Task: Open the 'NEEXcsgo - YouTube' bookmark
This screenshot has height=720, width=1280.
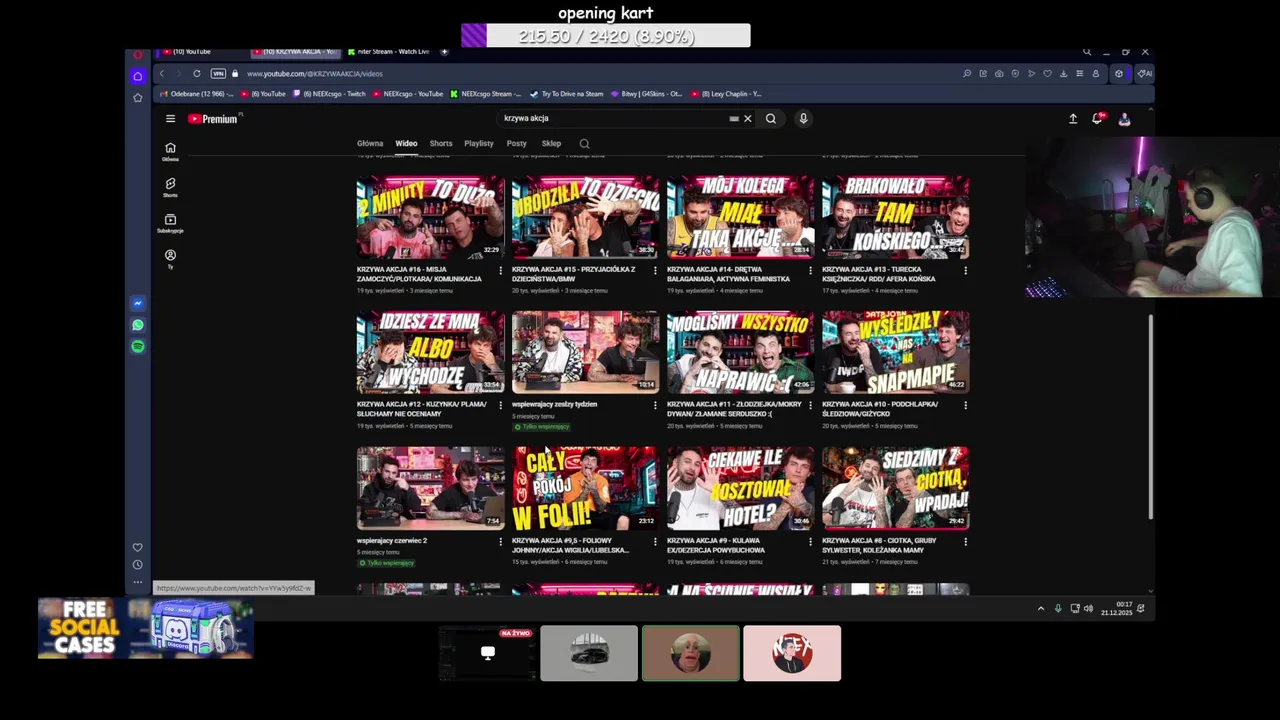Action: (x=408, y=94)
